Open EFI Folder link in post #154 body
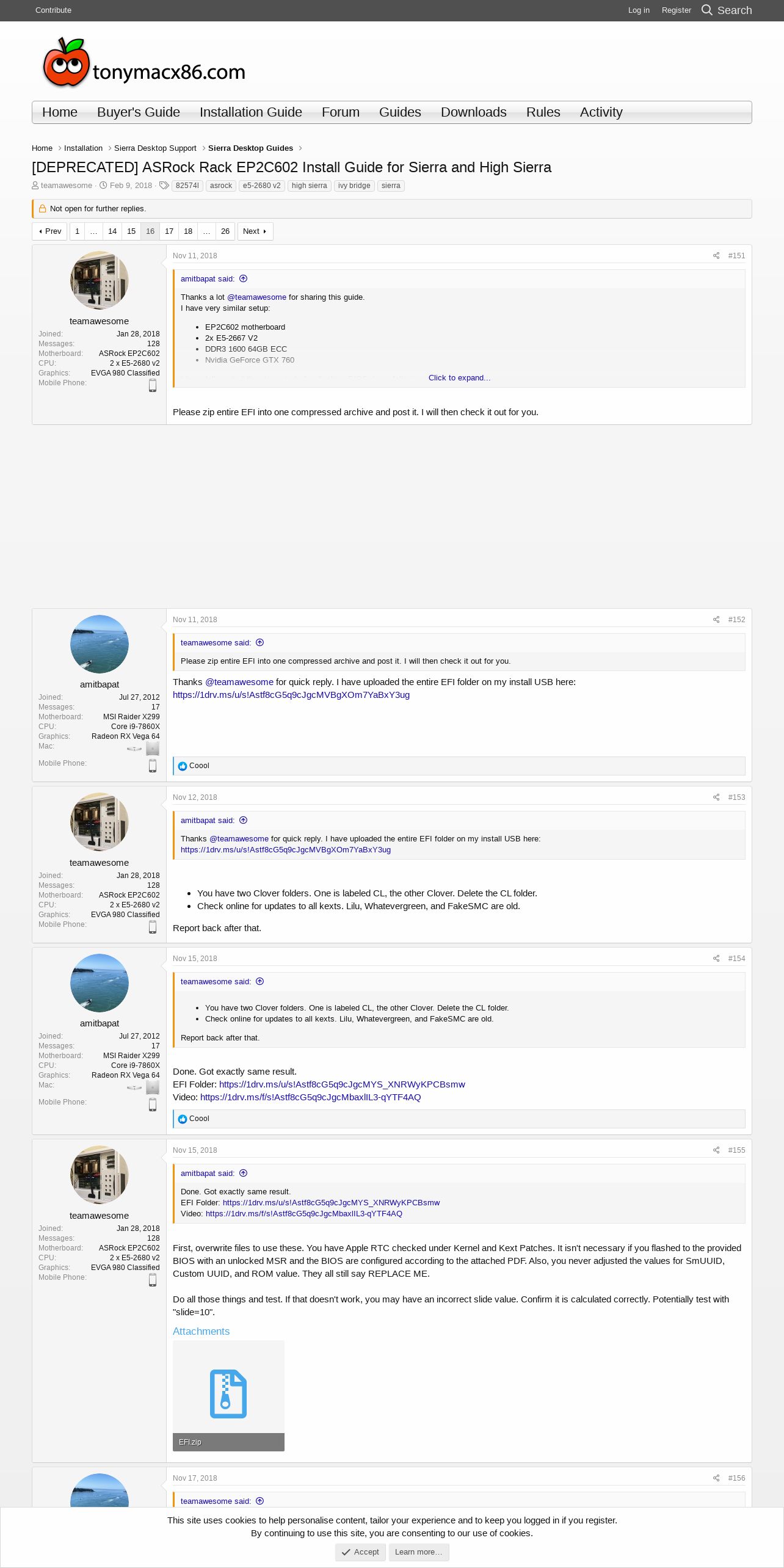This screenshot has width=784, height=1568. pyautogui.click(x=342, y=1084)
